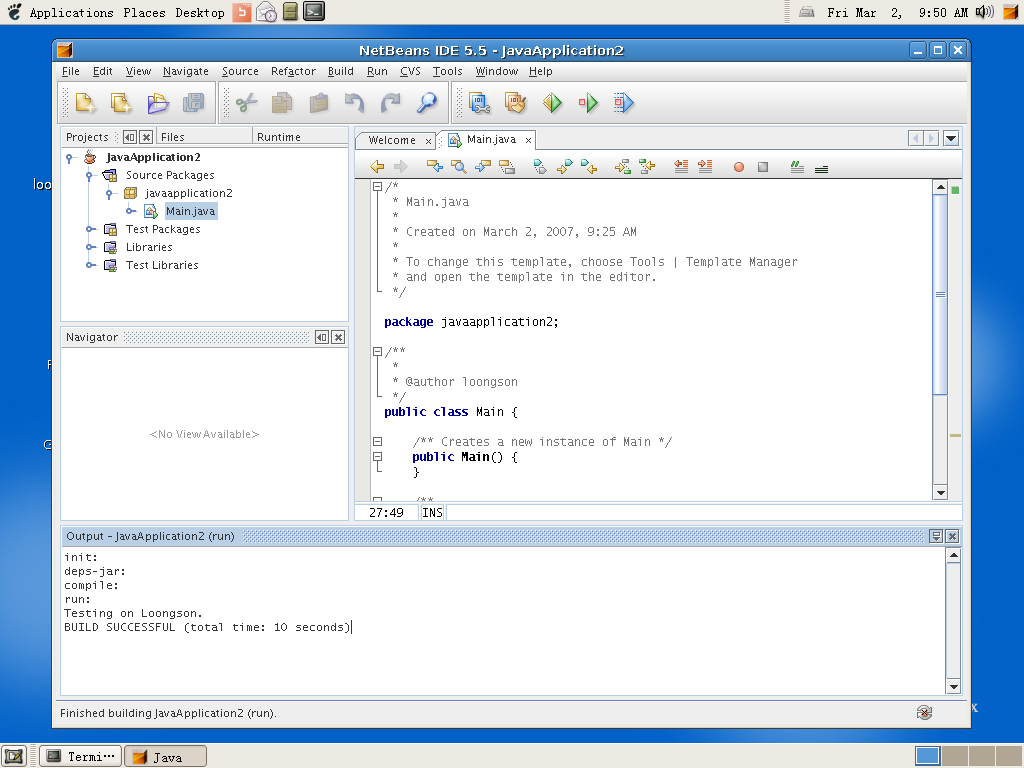1024x768 pixels.
Task: Click the Find magnifier icon in main toolbar
Action: pyautogui.click(x=427, y=102)
